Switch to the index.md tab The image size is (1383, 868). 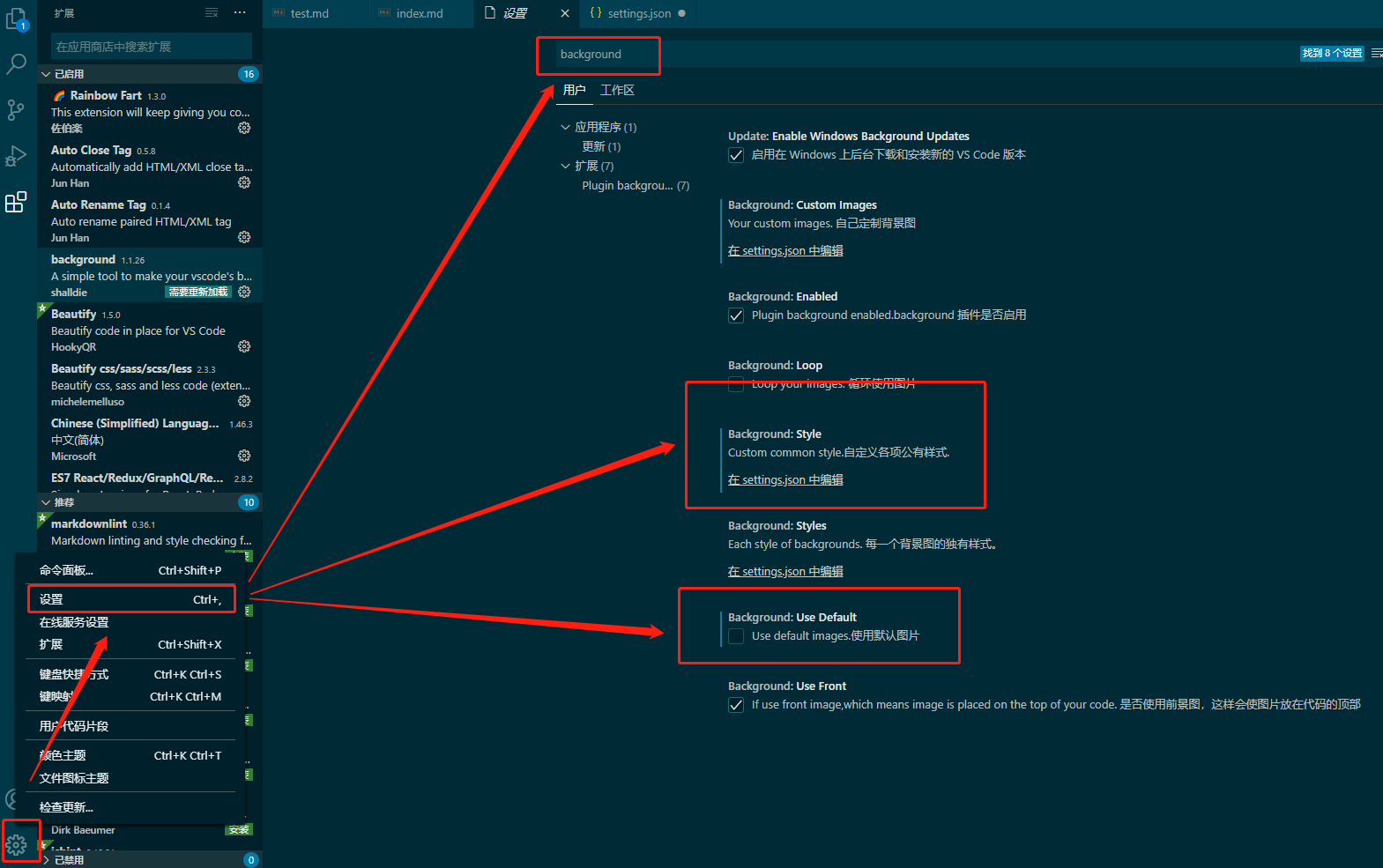click(420, 13)
